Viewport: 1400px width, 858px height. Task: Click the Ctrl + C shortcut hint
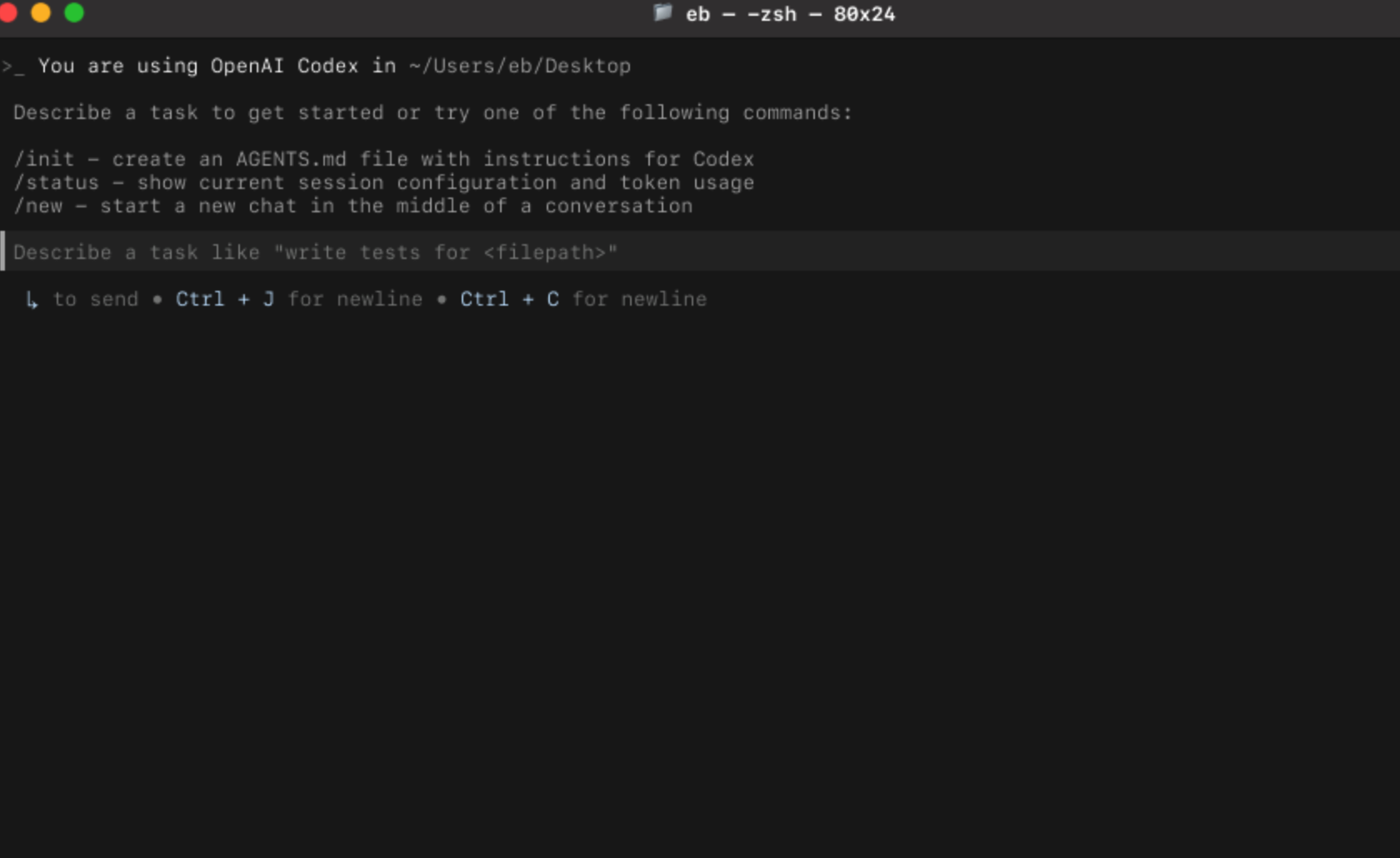(x=508, y=299)
